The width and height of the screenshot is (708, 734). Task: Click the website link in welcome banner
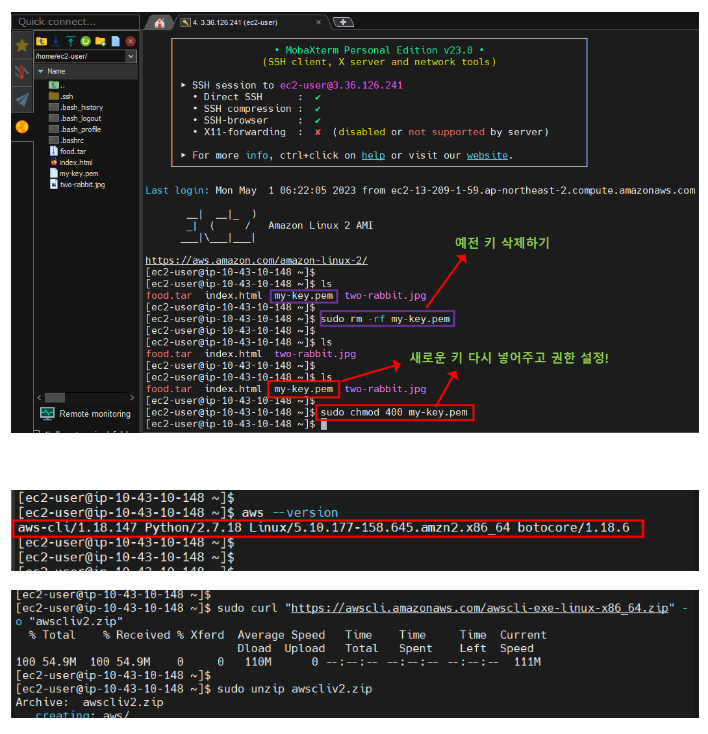(487, 155)
